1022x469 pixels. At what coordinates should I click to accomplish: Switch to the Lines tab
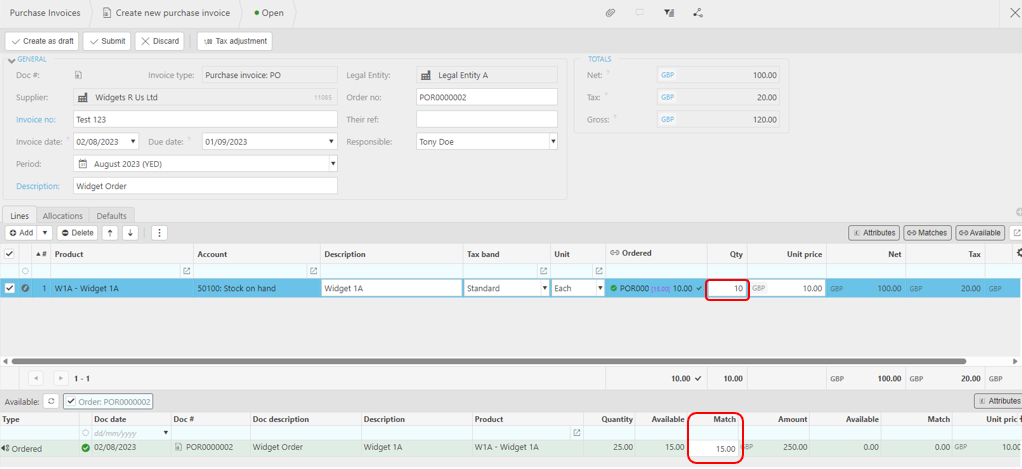click(20, 215)
